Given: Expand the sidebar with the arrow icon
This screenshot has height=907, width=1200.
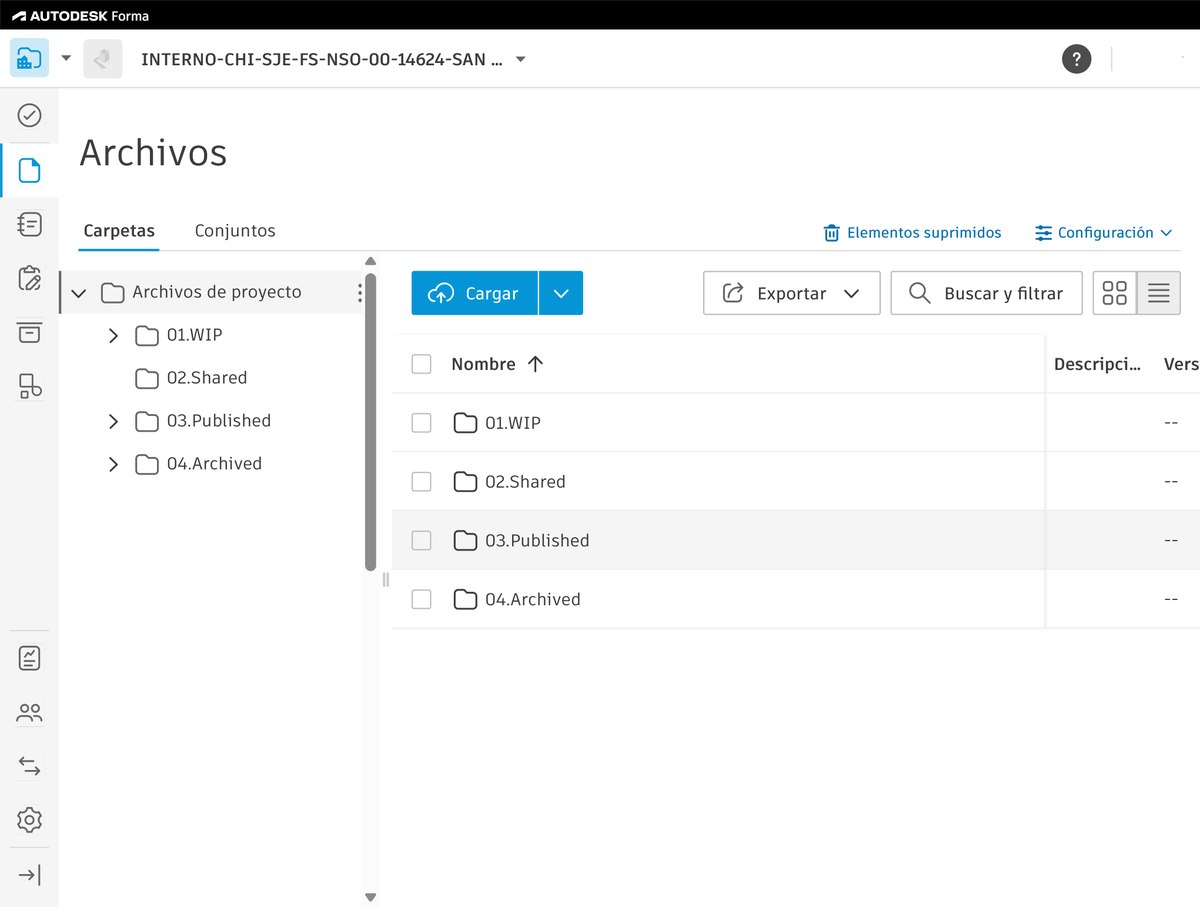Looking at the screenshot, I should [30, 876].
